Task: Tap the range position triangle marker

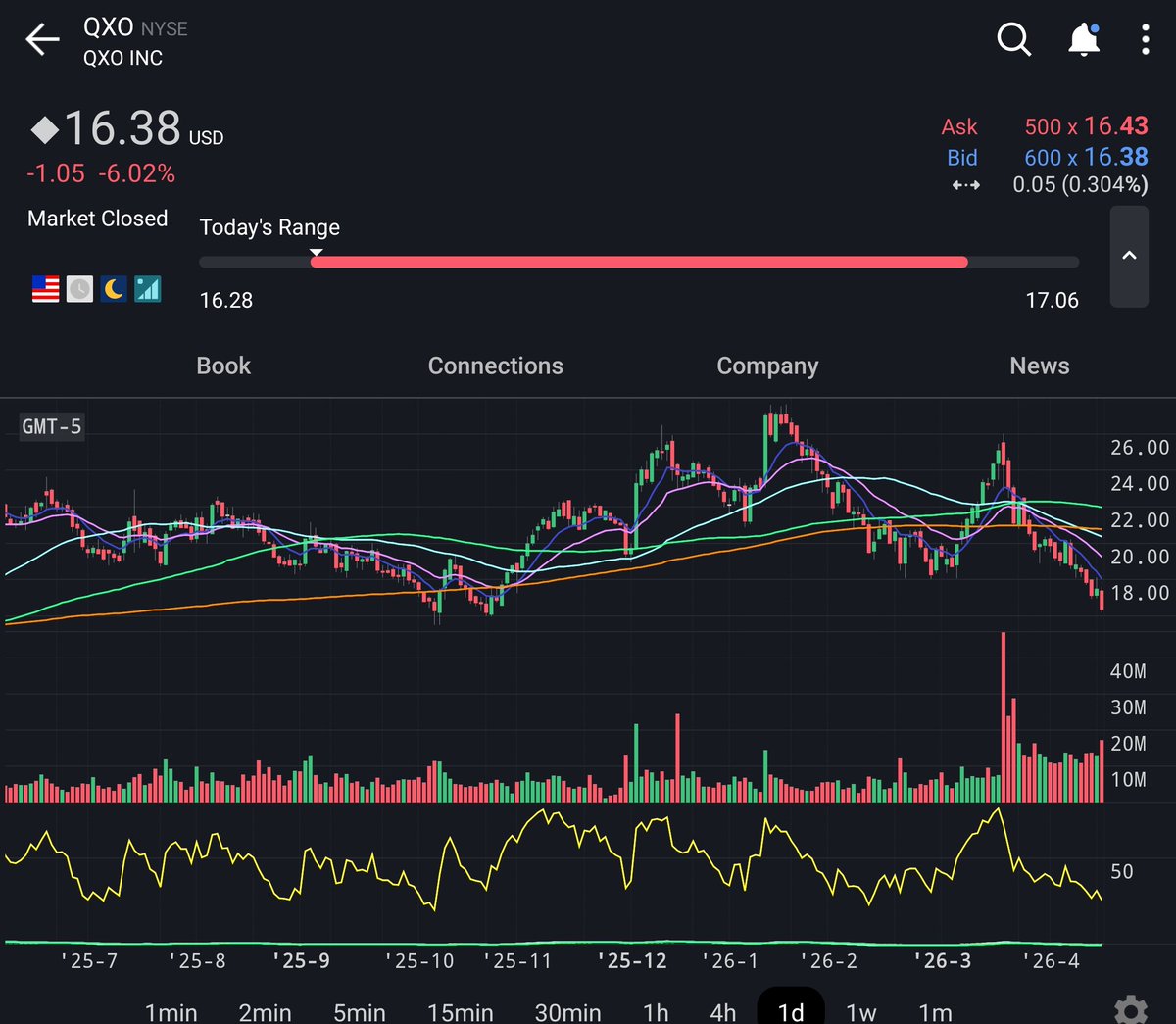Action: pyautogui.click(x=317, y=252)
